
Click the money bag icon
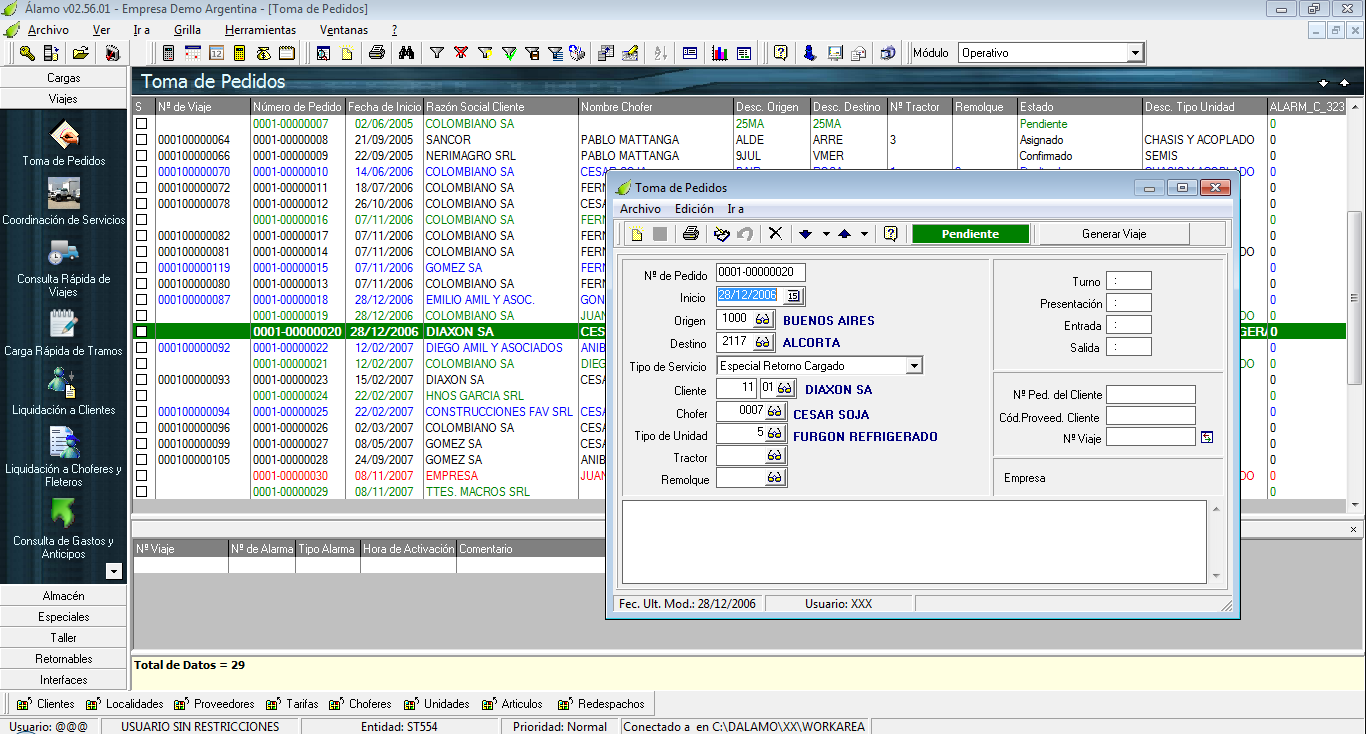pos(263,53)
